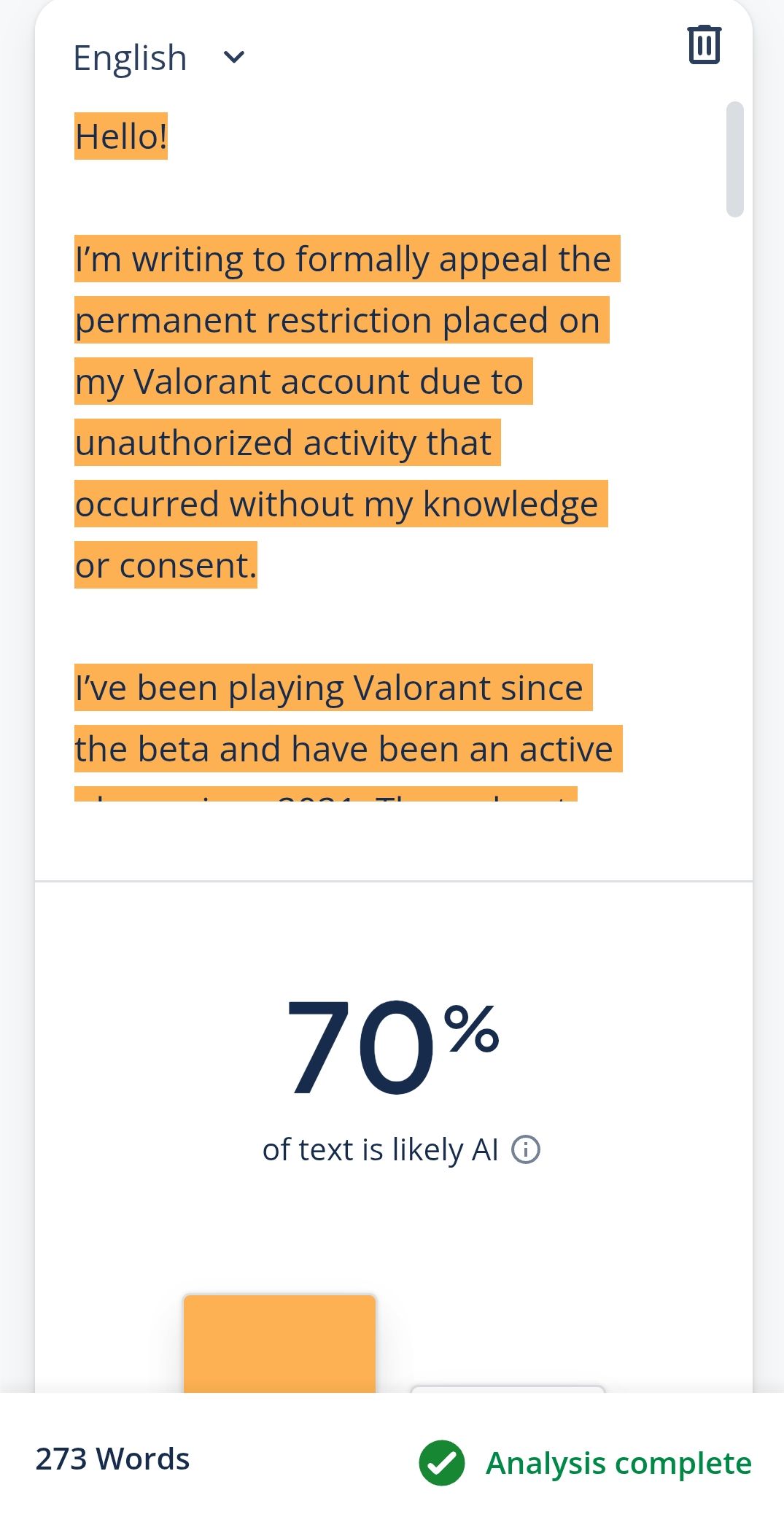Viewport: 784px width, 1533px height.
Task: Click the highlighted 'or consent.' text
Action: point(166,565)
